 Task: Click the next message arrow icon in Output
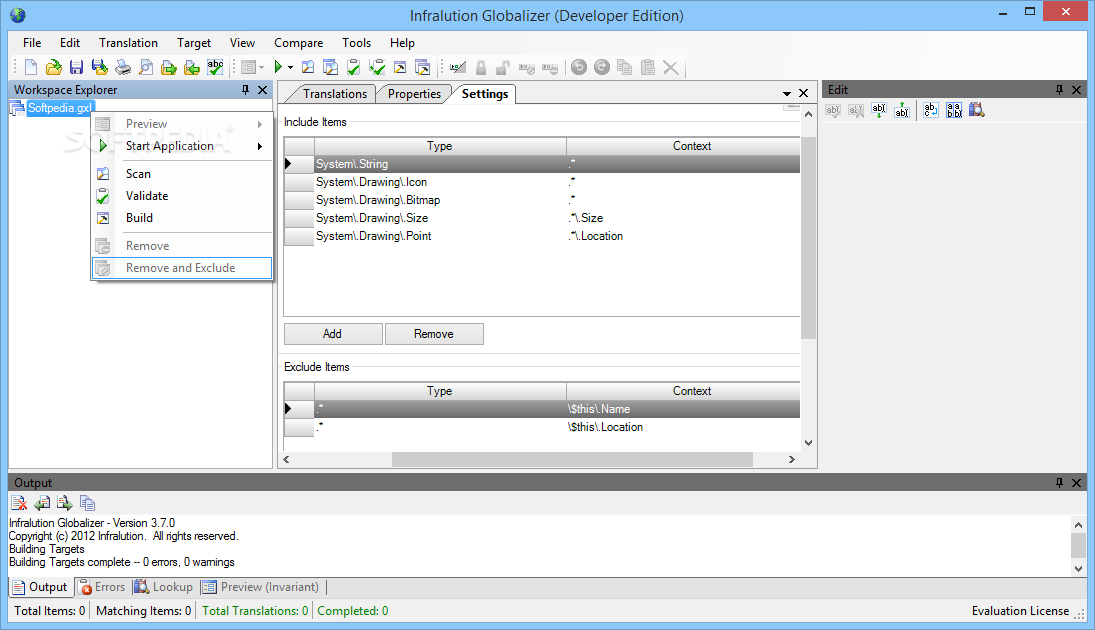65,503
